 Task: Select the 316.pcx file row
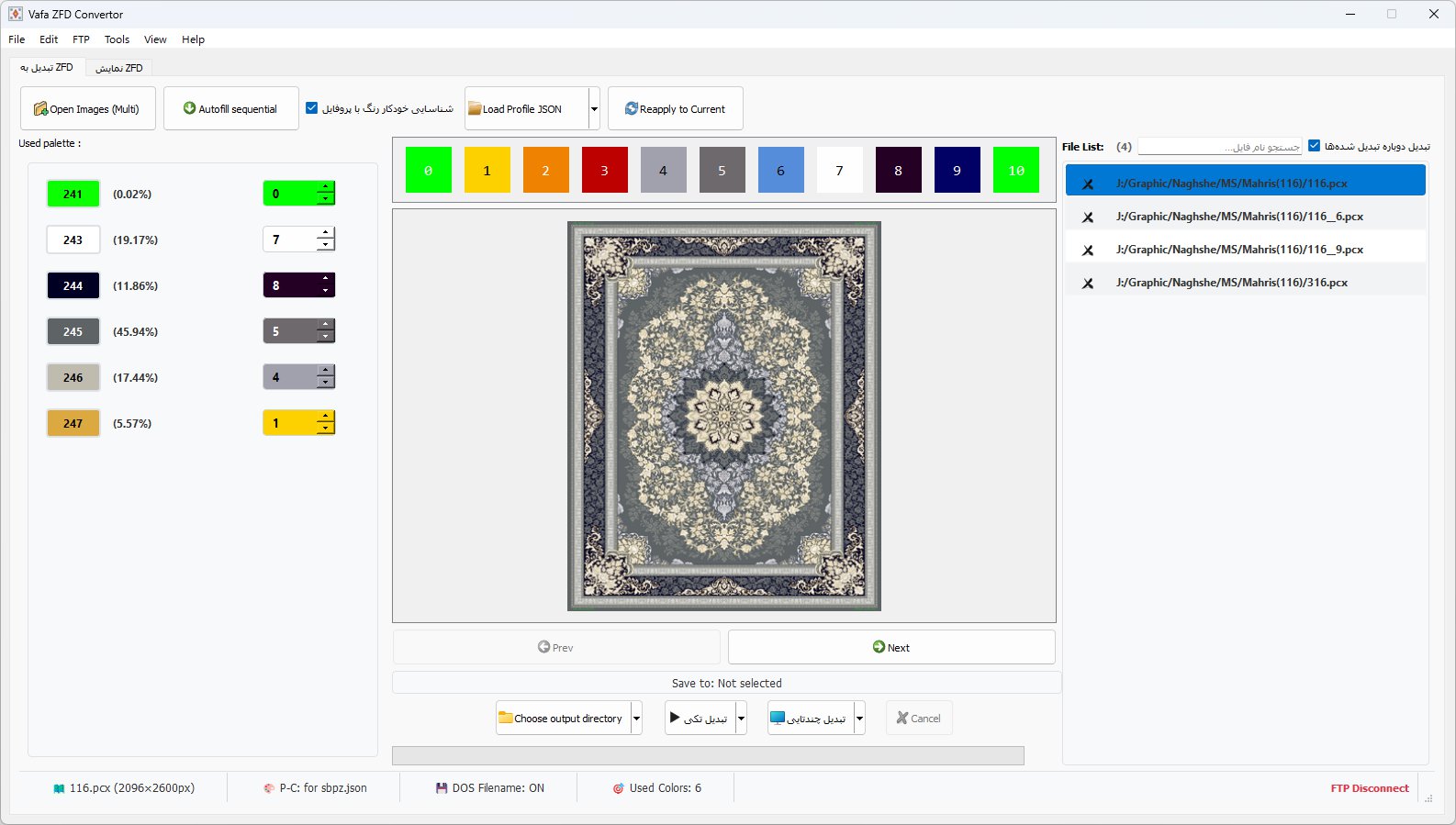(x=1246, y=283)
